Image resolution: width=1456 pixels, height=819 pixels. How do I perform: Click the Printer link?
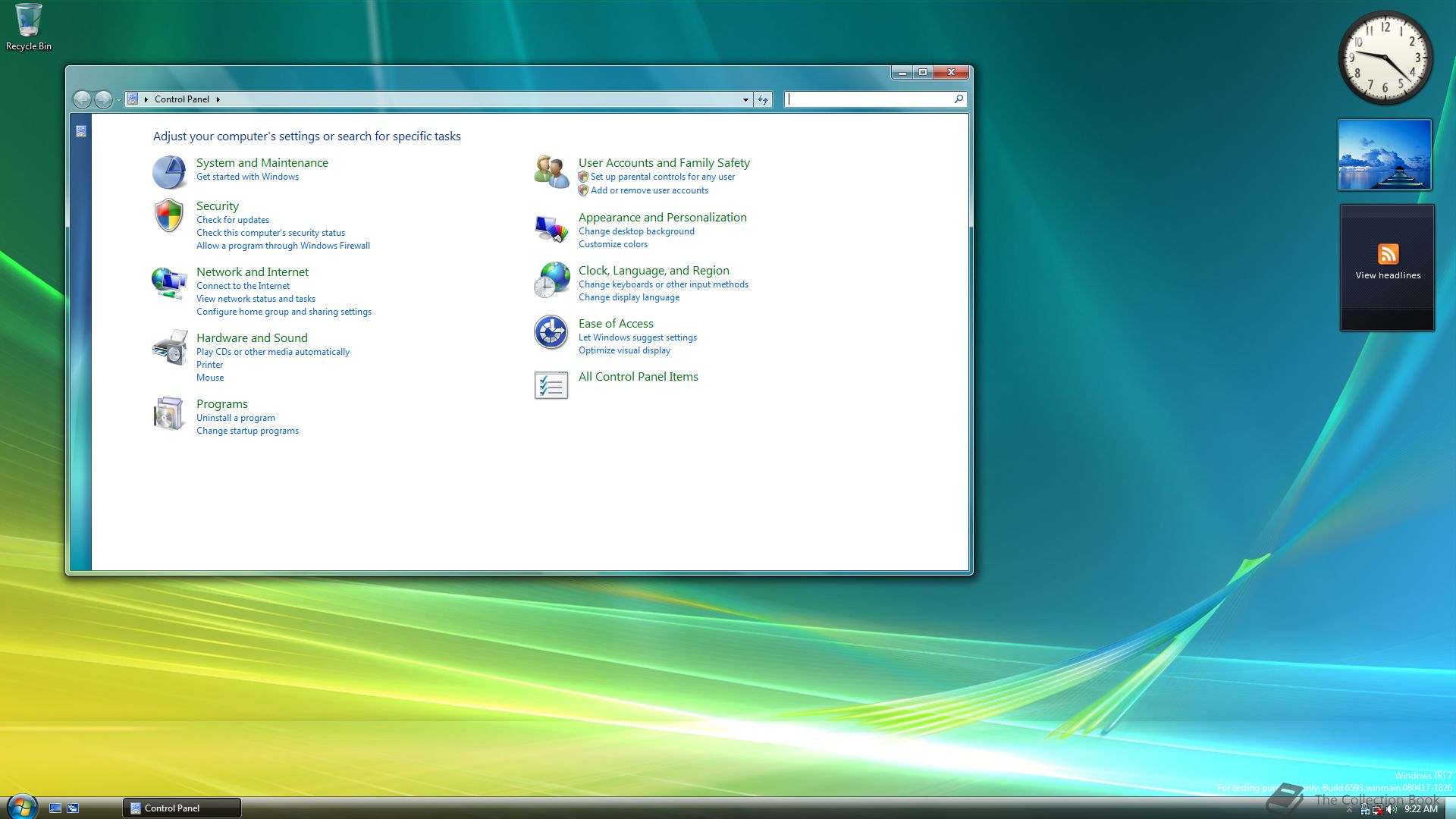(209, 365)
